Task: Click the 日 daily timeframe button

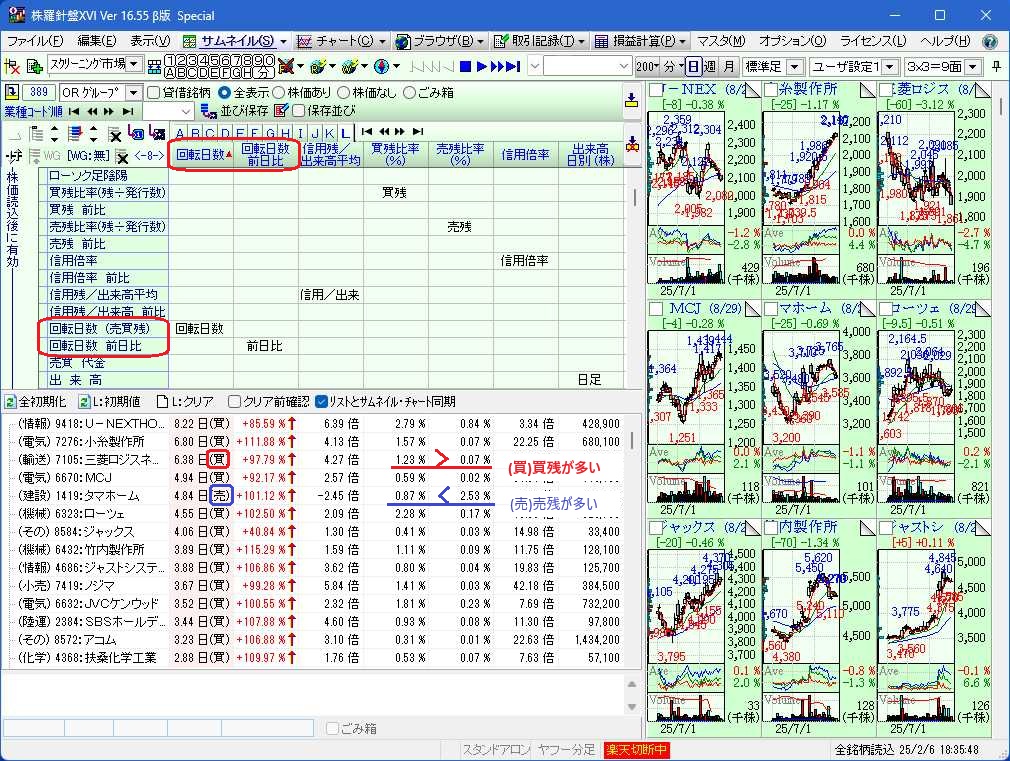Action: [x=692, y=66]
